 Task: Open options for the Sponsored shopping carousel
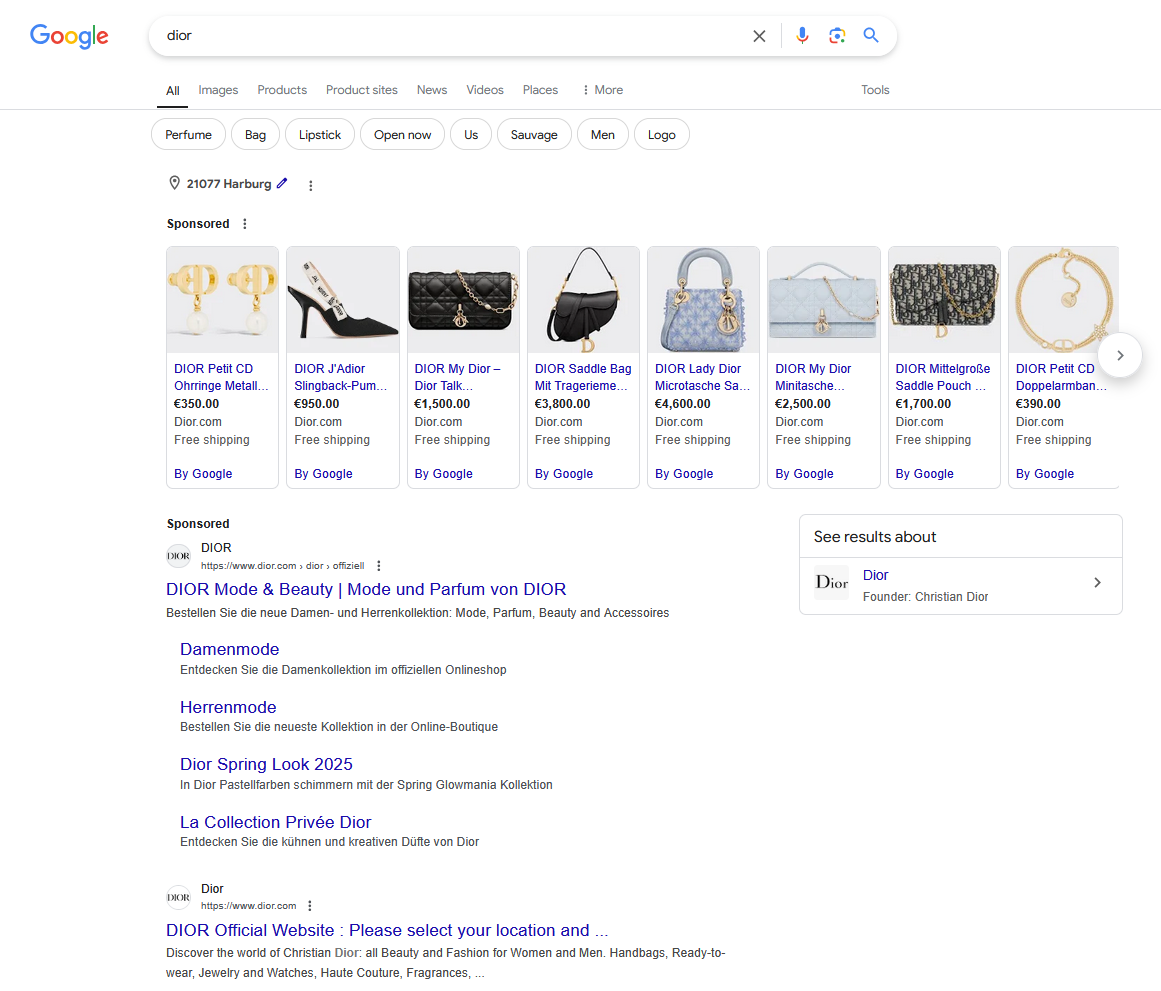(x=245, y=224)
